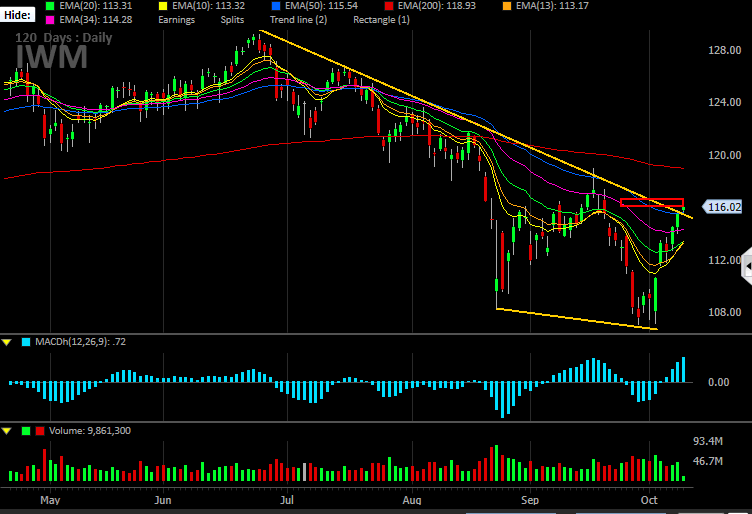
Task: Toggle the EMA(10): 113.32 label
Action: tap(209, 6)
